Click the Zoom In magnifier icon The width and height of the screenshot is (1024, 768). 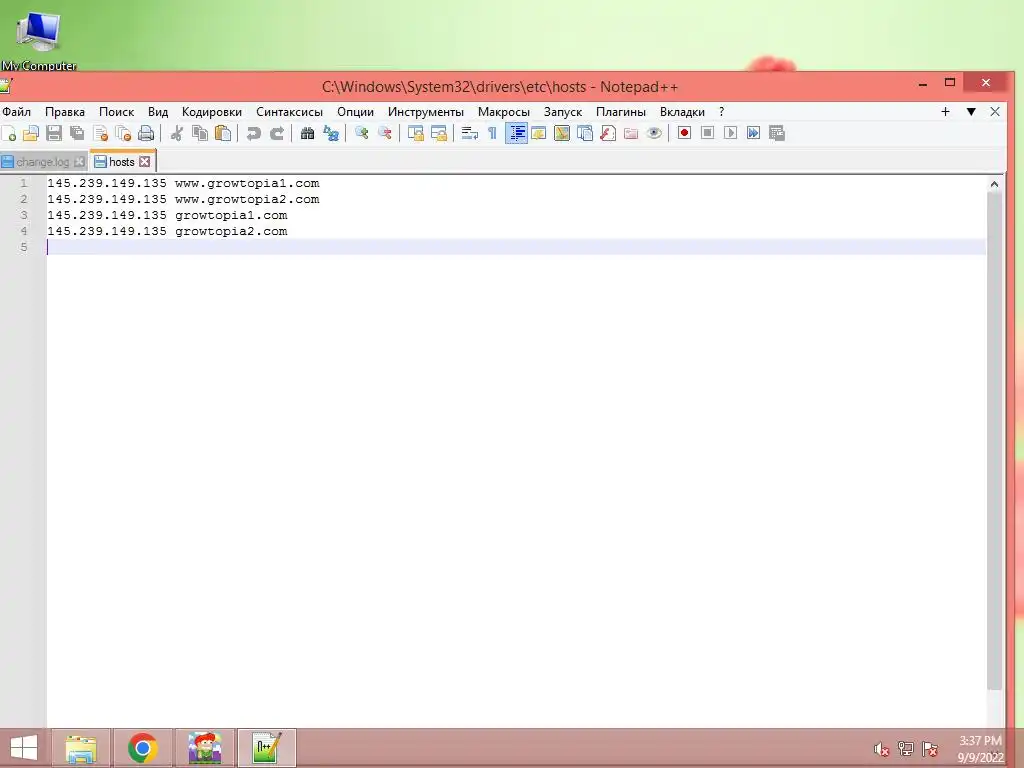[x=361, y=133]
